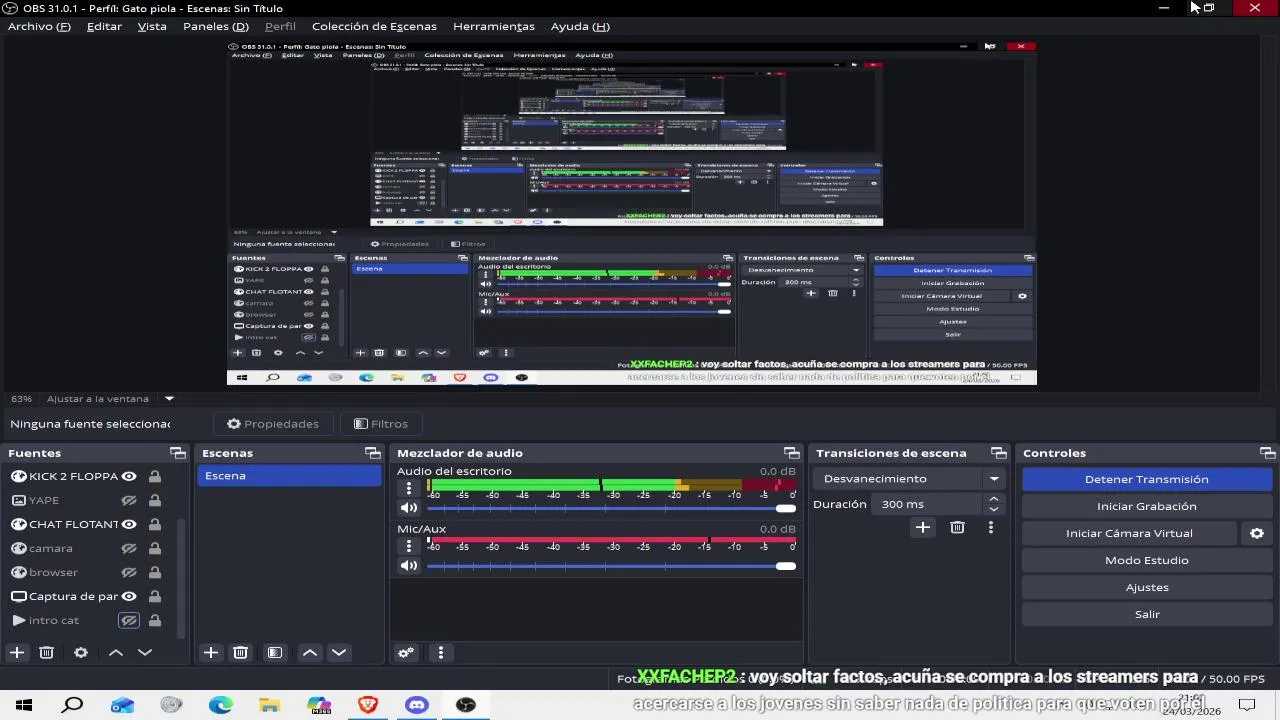Screen dimensions: 1280x720
Task: Open advanced audio properties gear
Action: pyautogui.click(x=406, y=652)
